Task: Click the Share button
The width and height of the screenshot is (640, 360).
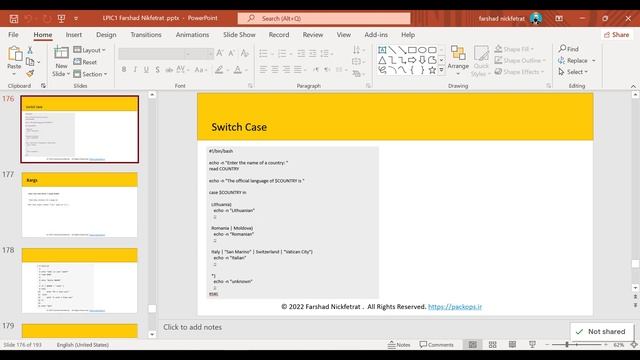Action: [x=616, y=35]
